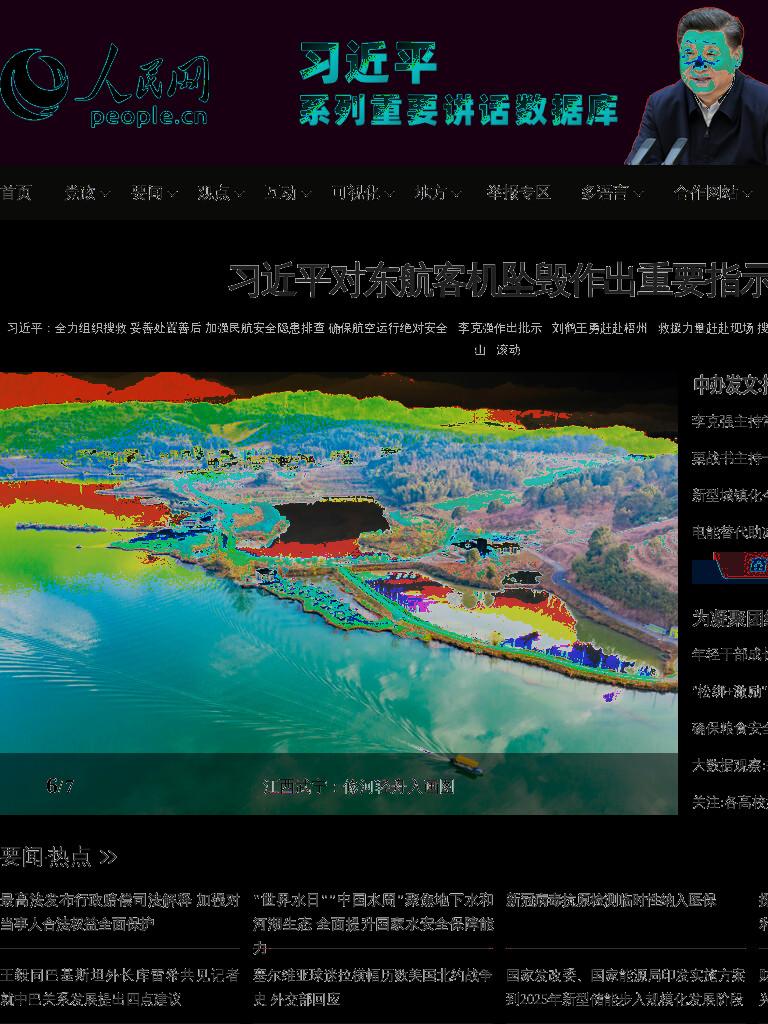Expand the 观点 dropdown menu
The width and height of the screenshot is (768, 1024).
coord(220,193)
